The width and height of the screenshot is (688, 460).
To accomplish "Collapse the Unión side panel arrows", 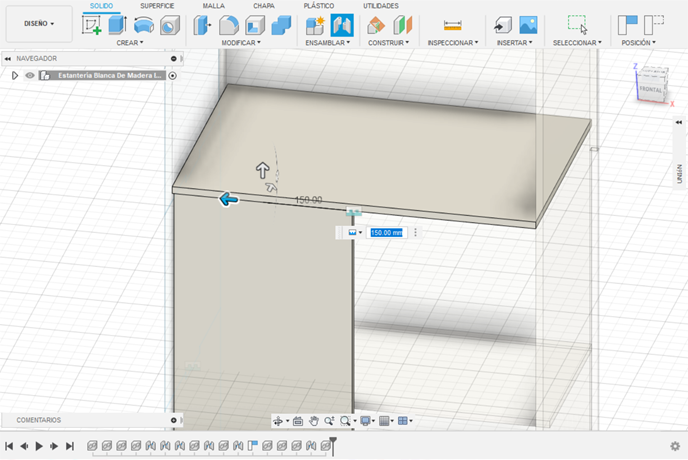I will [x=679, y=122].
